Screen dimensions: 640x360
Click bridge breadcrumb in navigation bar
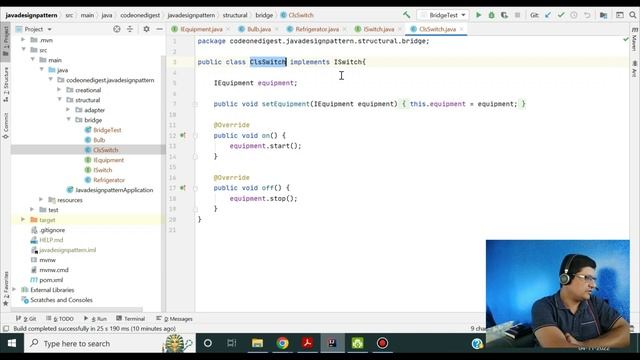click(x=264, y=15)
